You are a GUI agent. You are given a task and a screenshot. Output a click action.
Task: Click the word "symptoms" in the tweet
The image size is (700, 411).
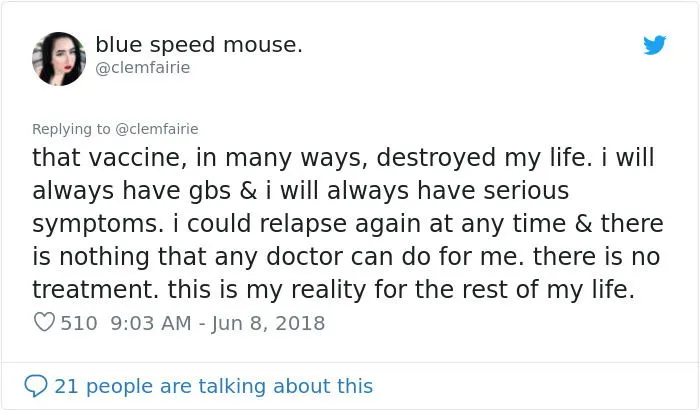coord(89,223)
